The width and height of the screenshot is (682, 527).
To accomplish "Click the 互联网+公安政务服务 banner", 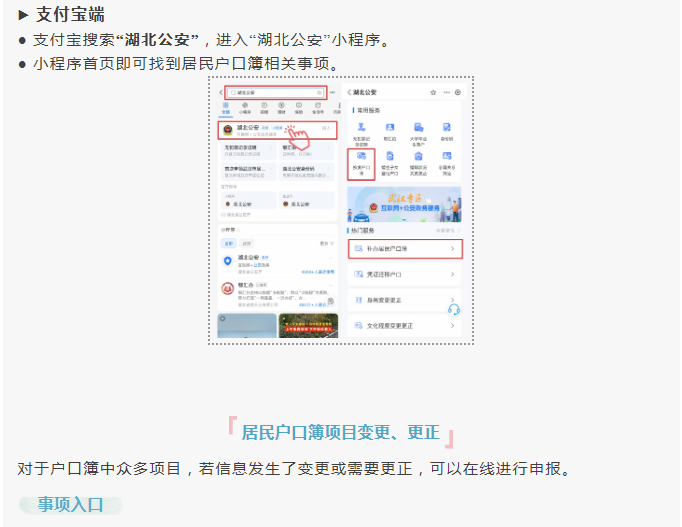I will click(404, 205).
